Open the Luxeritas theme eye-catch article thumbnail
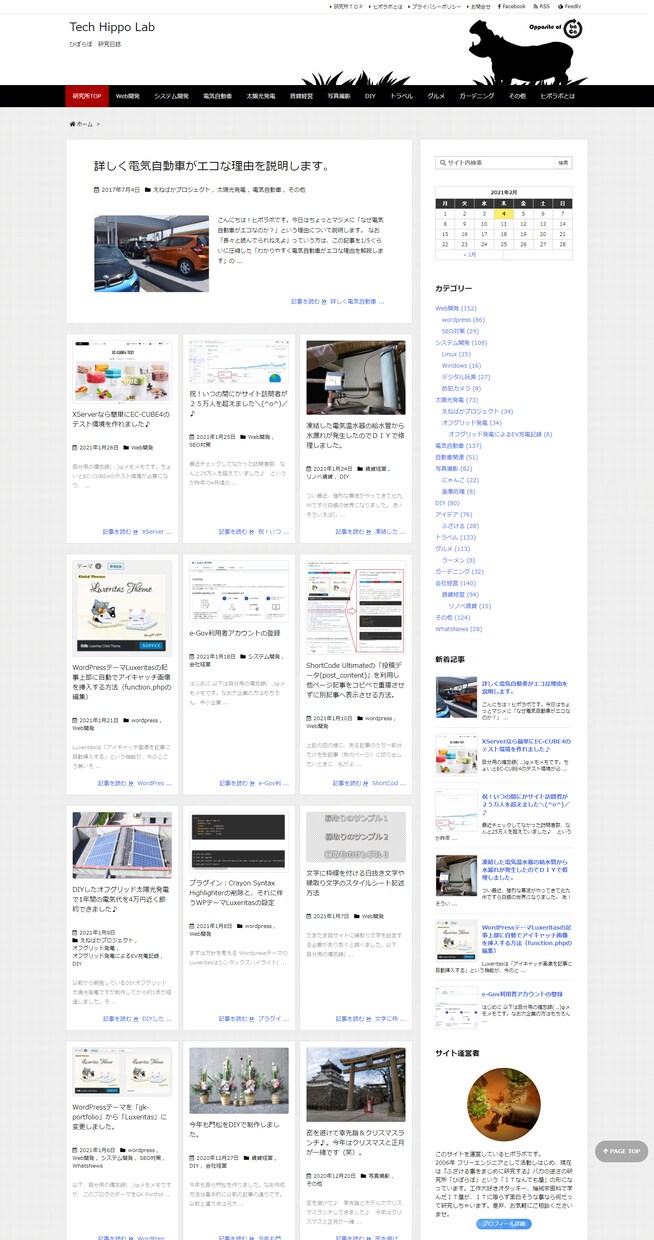 tap(122, 608)
